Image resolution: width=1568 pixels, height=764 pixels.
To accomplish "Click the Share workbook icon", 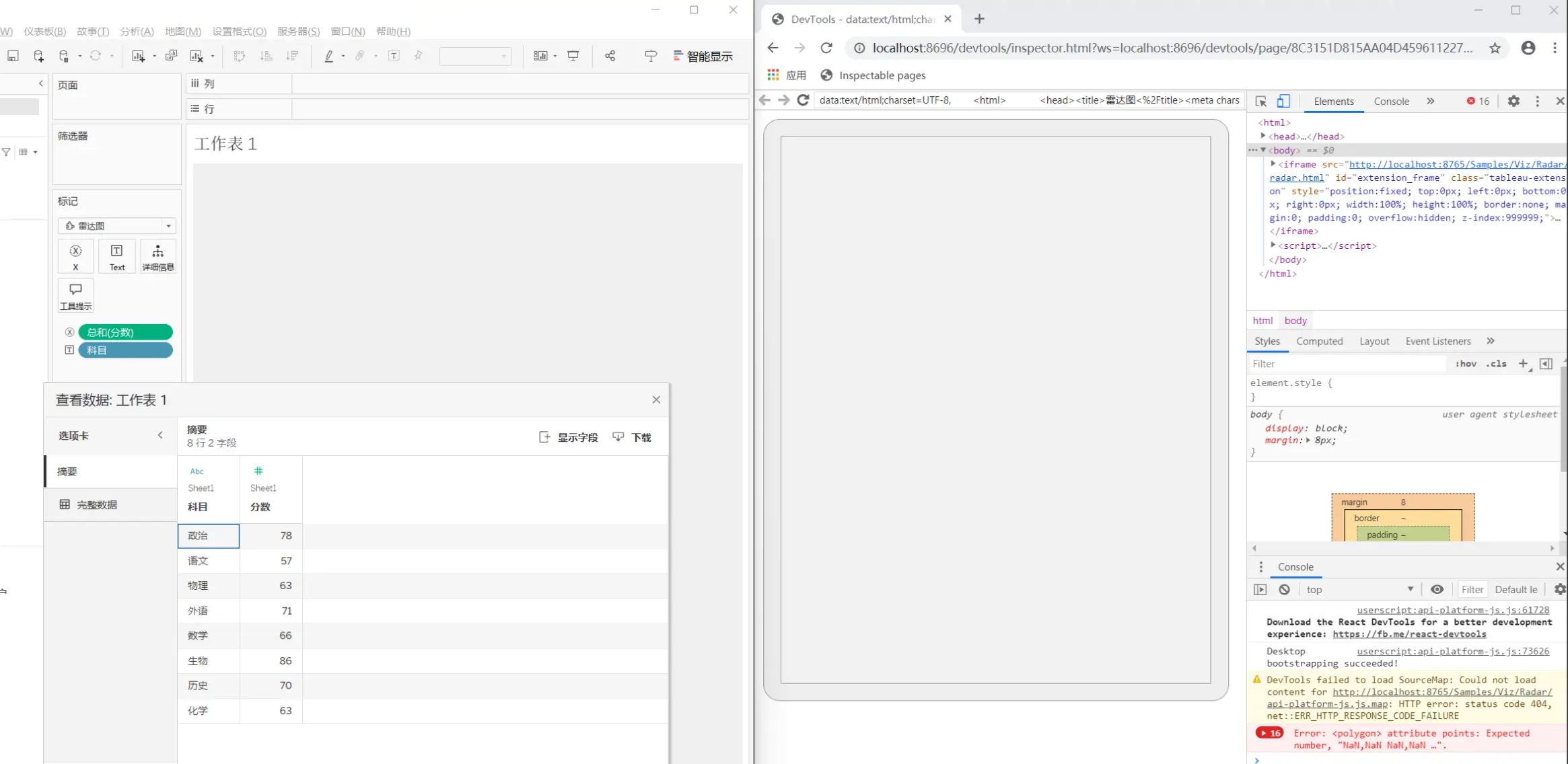I will coord(610,56).
